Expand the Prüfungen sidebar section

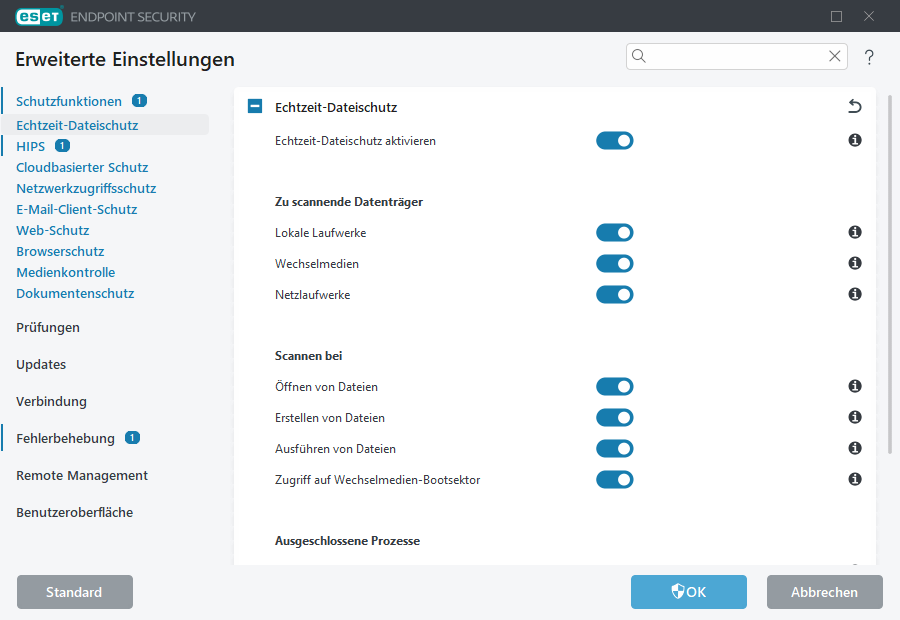[x=48, y=327]
